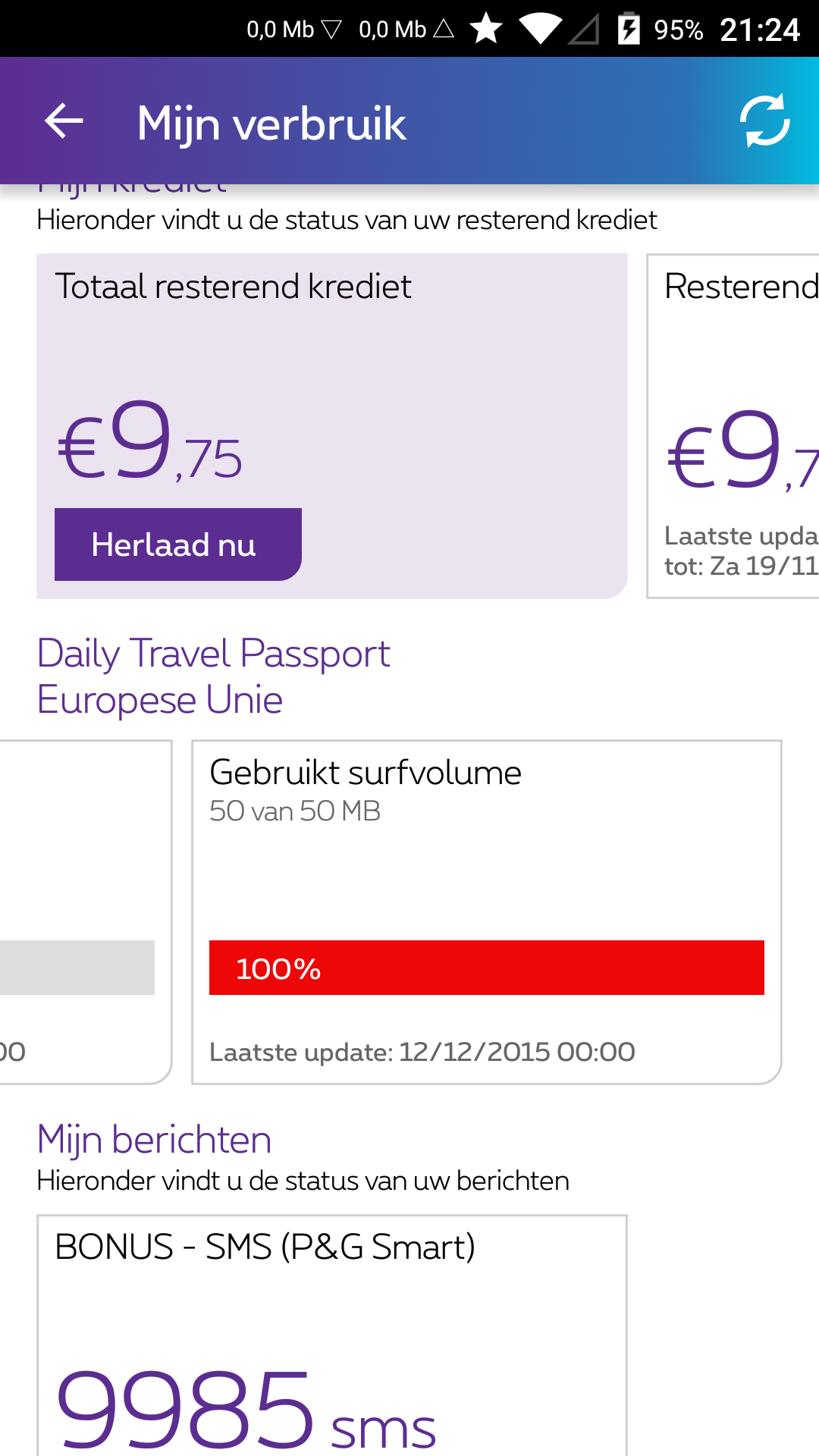Viewport: 819px width, 1456px height.
Task: Tap the Mijn verbruik title
Action: tap(271, 123)
